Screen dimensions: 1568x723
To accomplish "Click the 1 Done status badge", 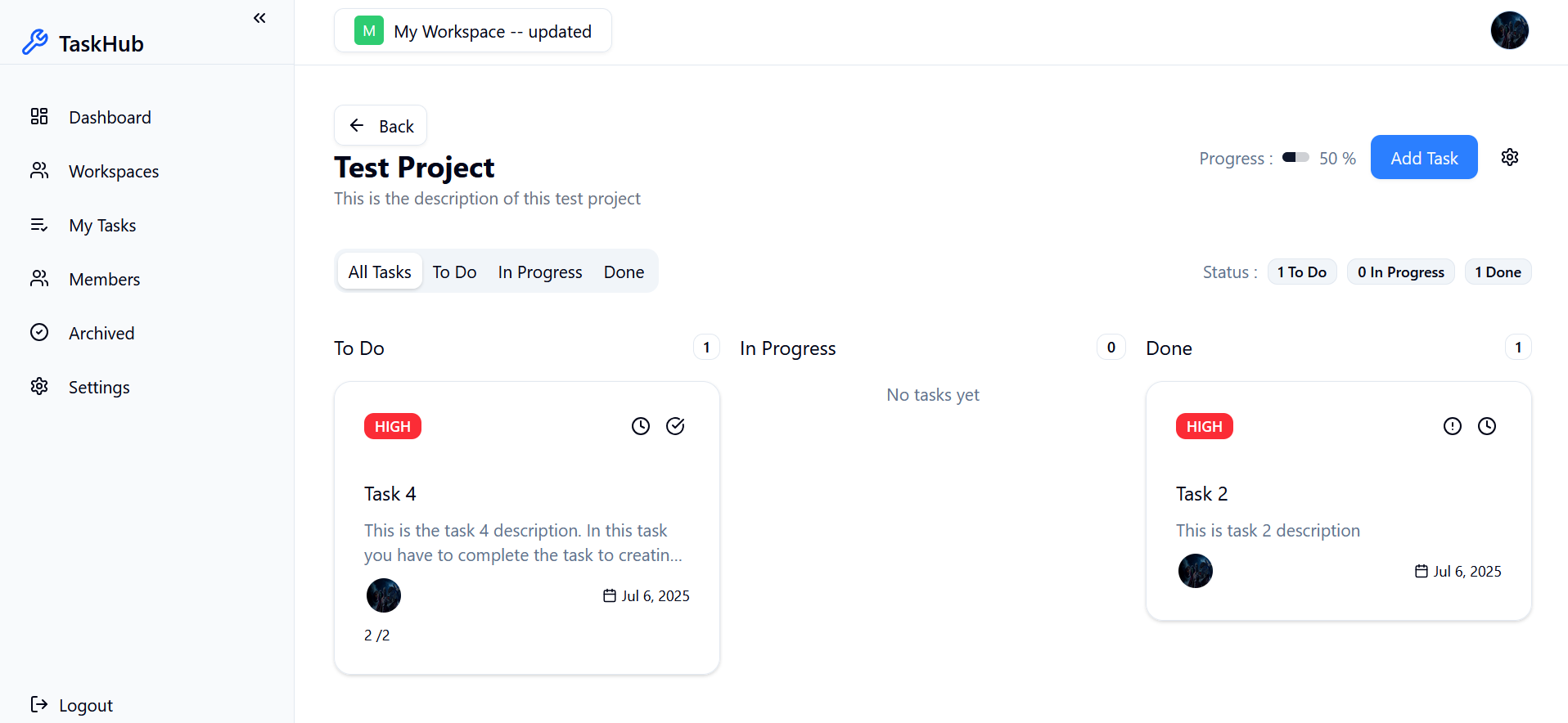I will coord(1498,272).
